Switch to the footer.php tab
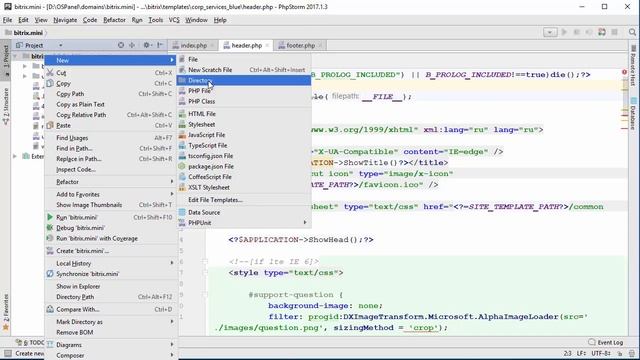640x360 pixels. (300, 45)
